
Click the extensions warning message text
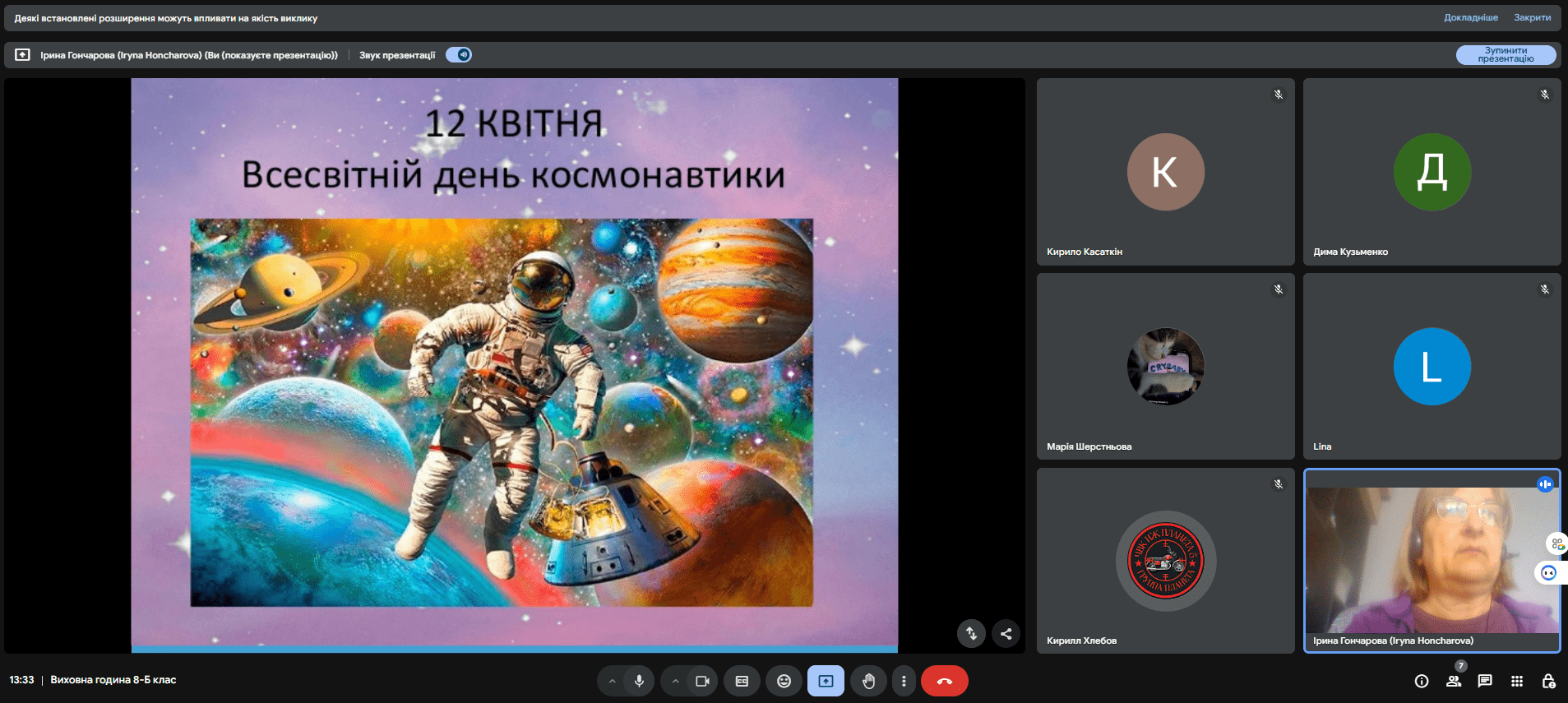pyautogui.click(x=166, y=18)
